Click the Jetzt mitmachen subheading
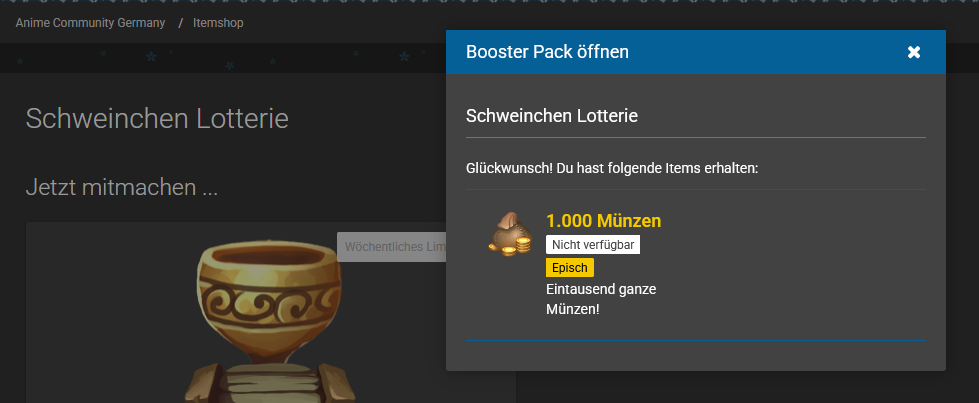Viewport: 979px width, 403px height. click(122, 187)
